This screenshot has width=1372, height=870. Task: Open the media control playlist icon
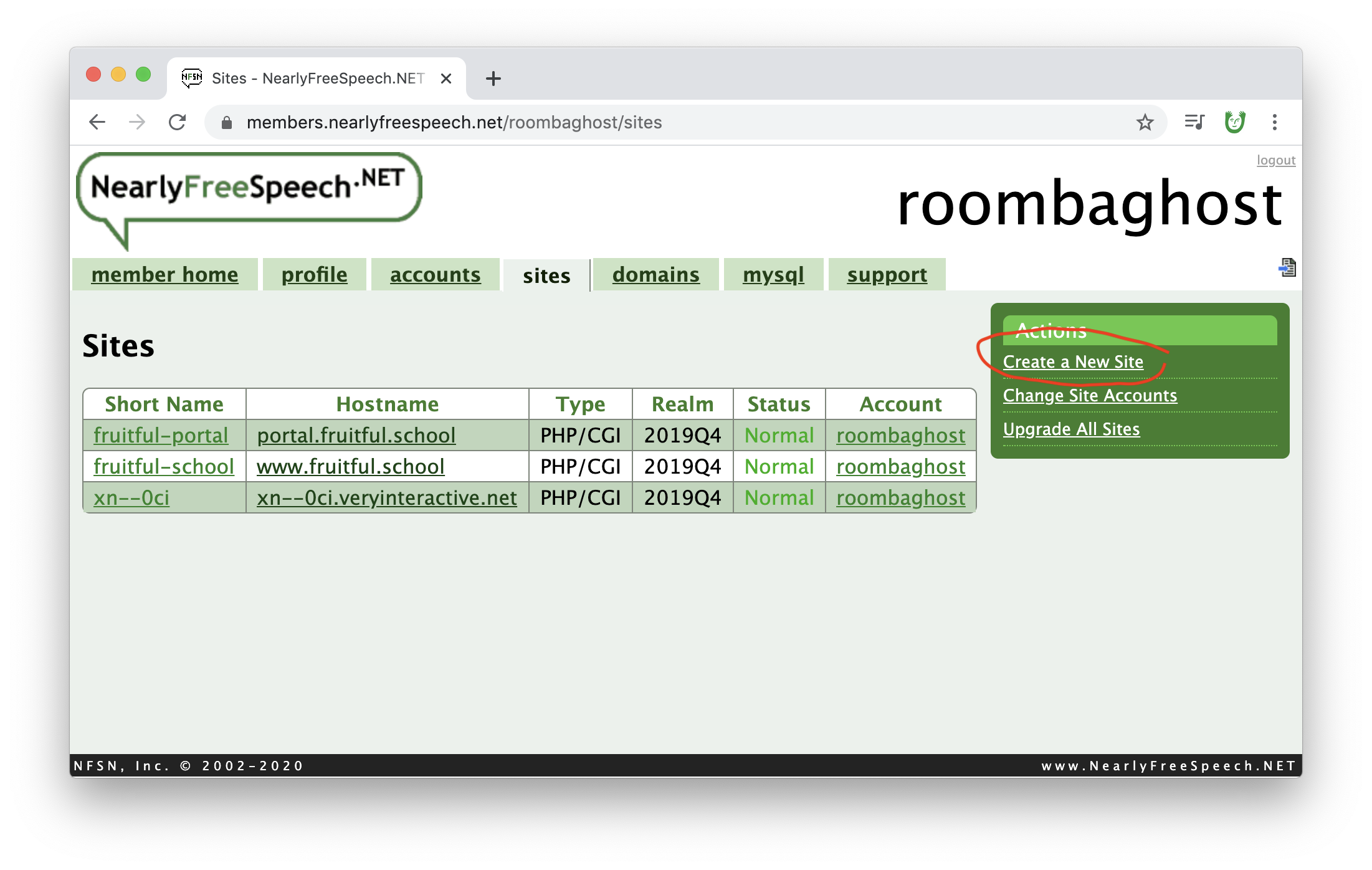[1194, 122]
